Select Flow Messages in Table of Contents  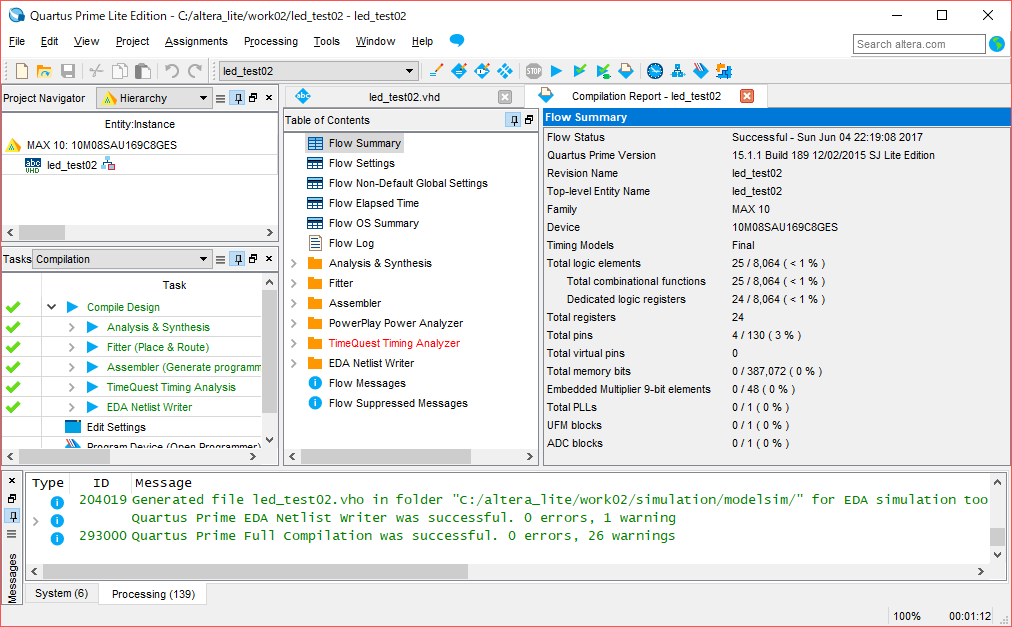[367, 383]
